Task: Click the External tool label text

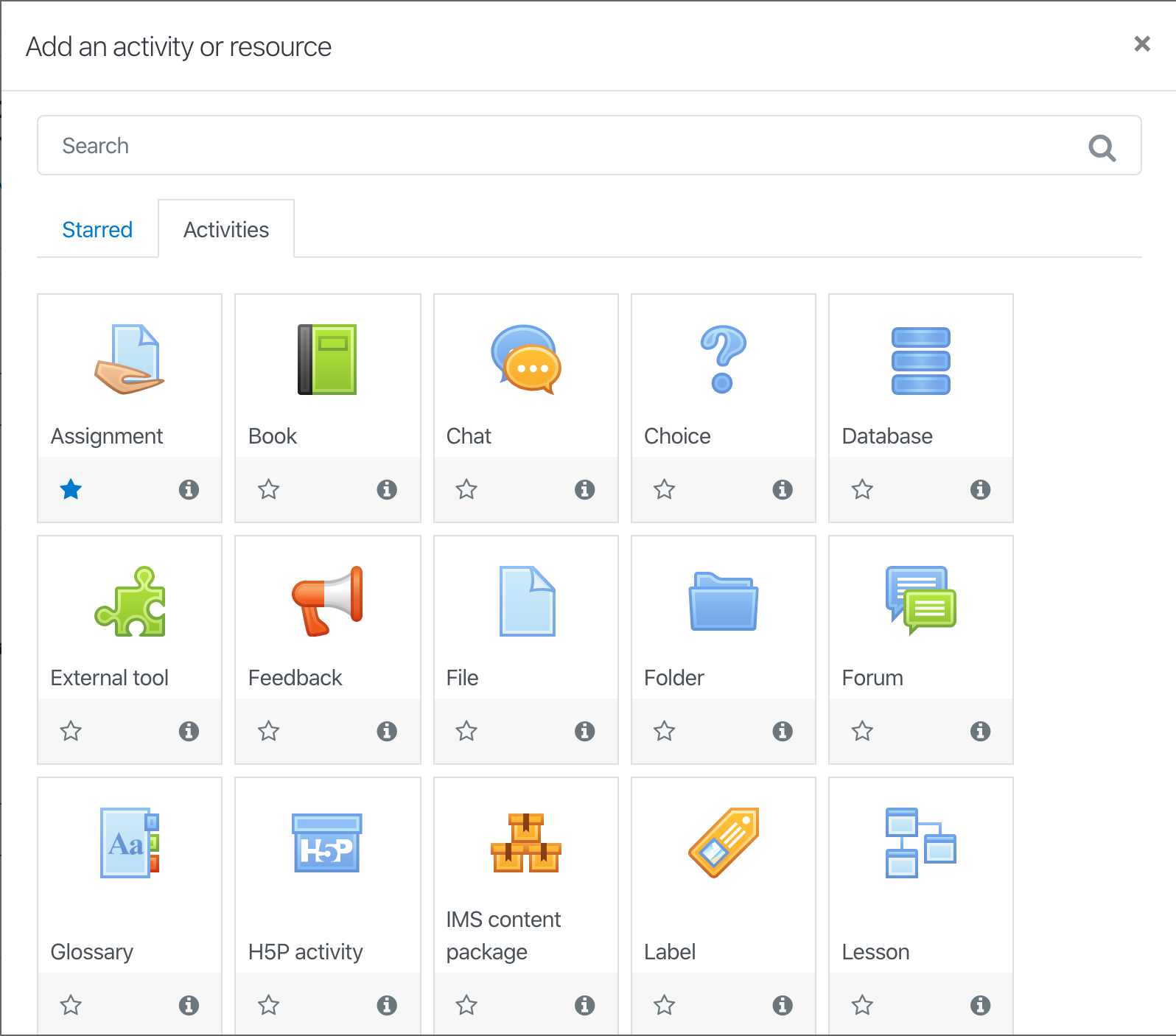Action: click(x=110, y=678)
